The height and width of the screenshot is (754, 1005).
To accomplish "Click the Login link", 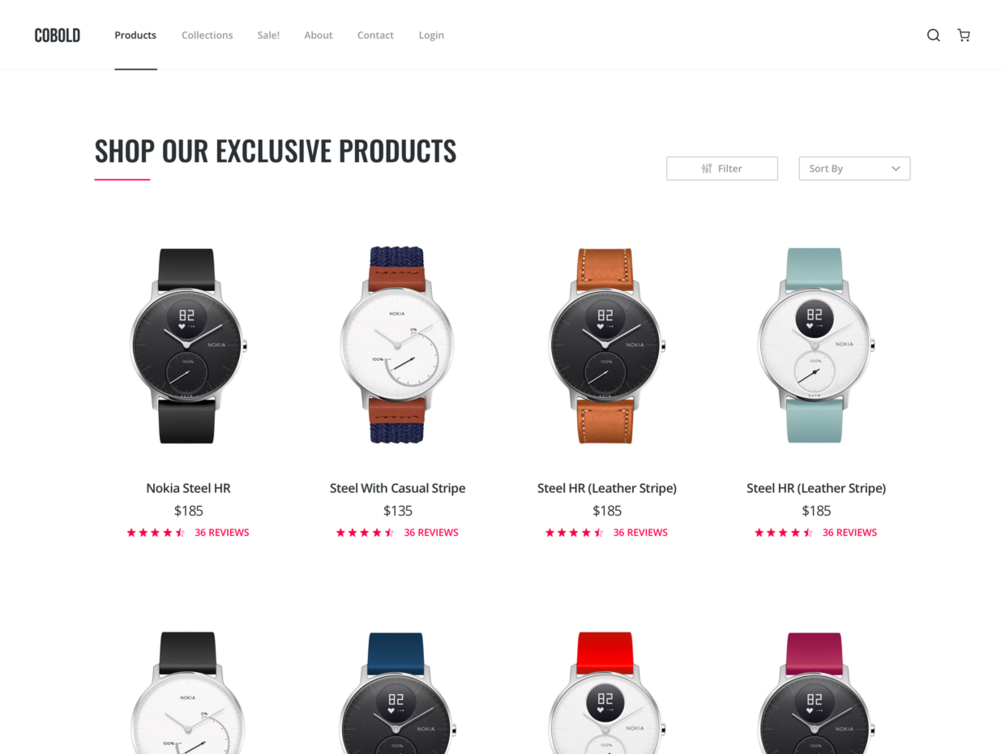I will pos(431,35).
